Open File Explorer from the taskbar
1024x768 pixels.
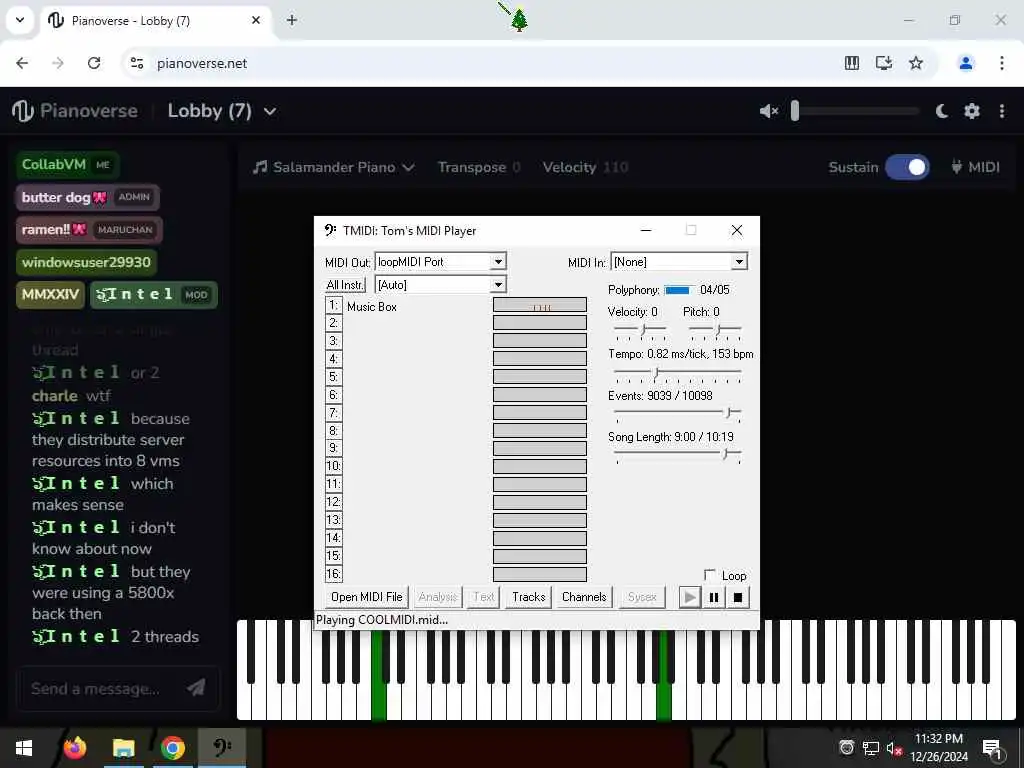point(123,748)
